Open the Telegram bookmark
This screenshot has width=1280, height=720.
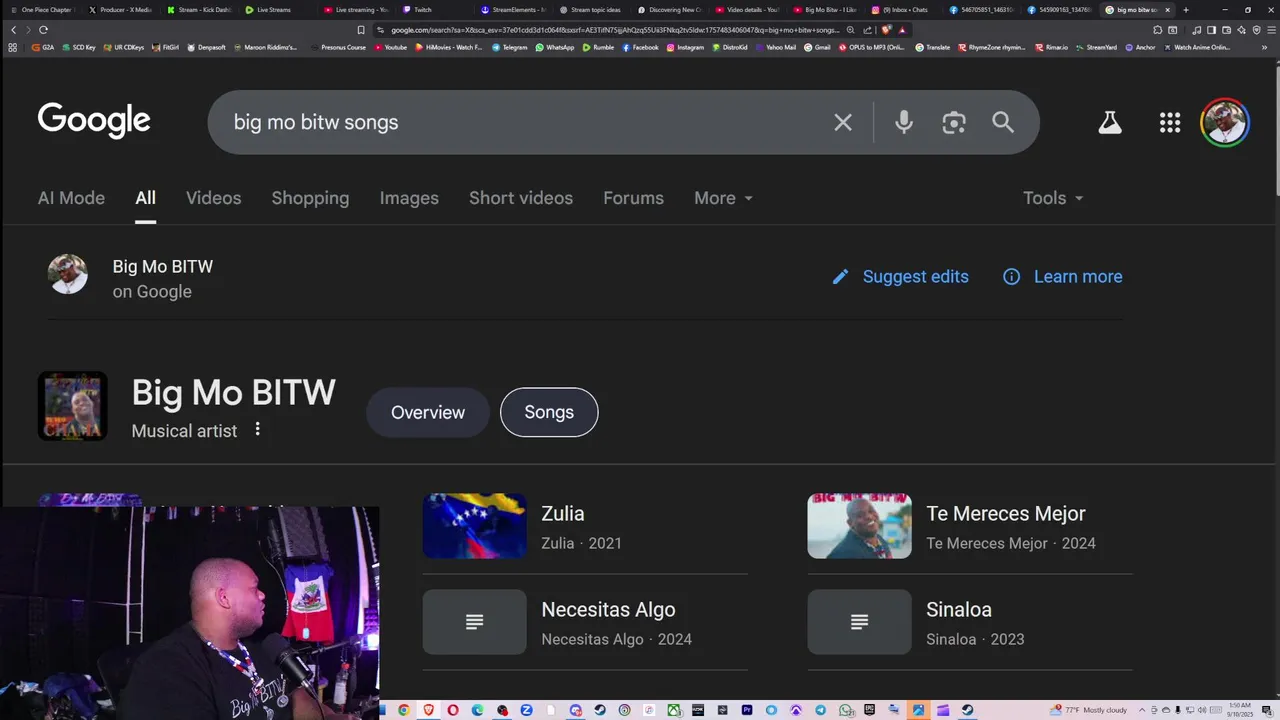point(510,47)
